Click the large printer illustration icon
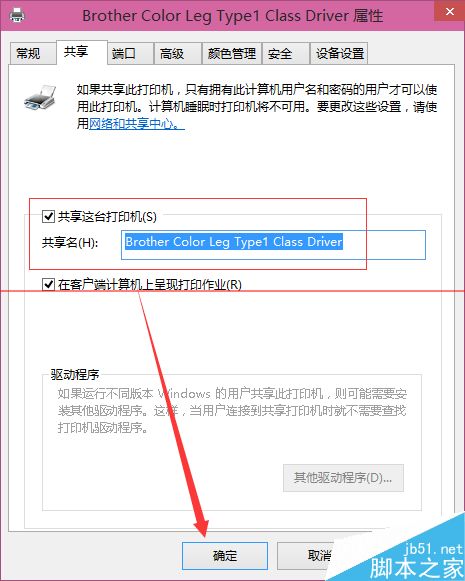 pyautogui.click(x=40, y=98)
